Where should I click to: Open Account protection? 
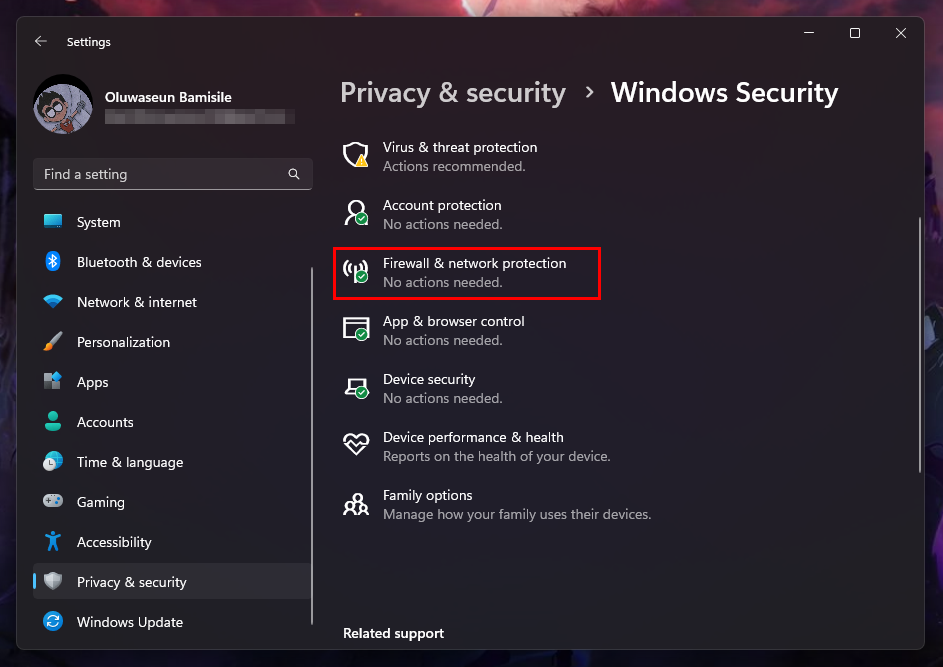442,214
